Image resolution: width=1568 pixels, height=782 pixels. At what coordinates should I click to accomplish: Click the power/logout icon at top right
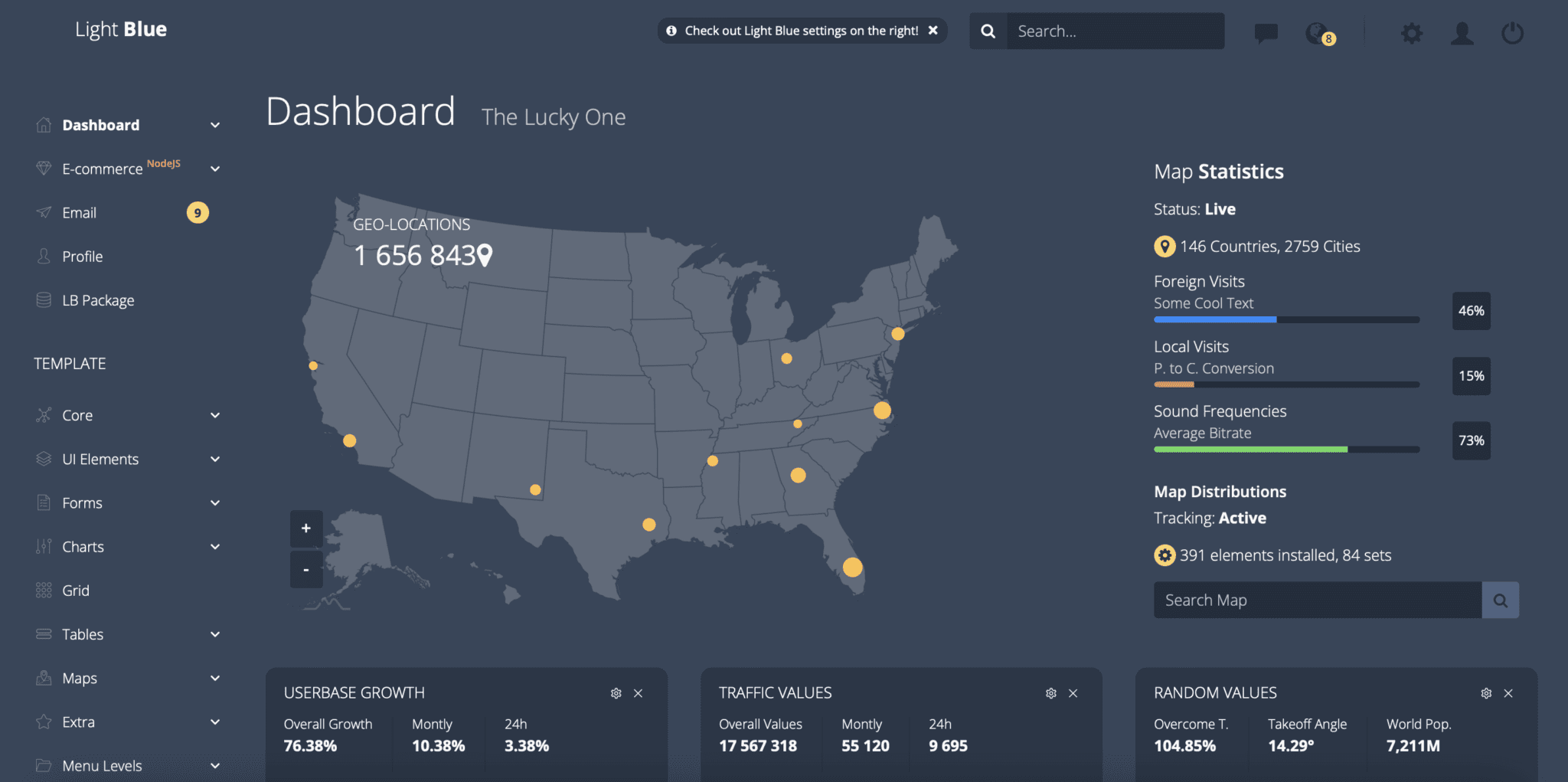1512,32
